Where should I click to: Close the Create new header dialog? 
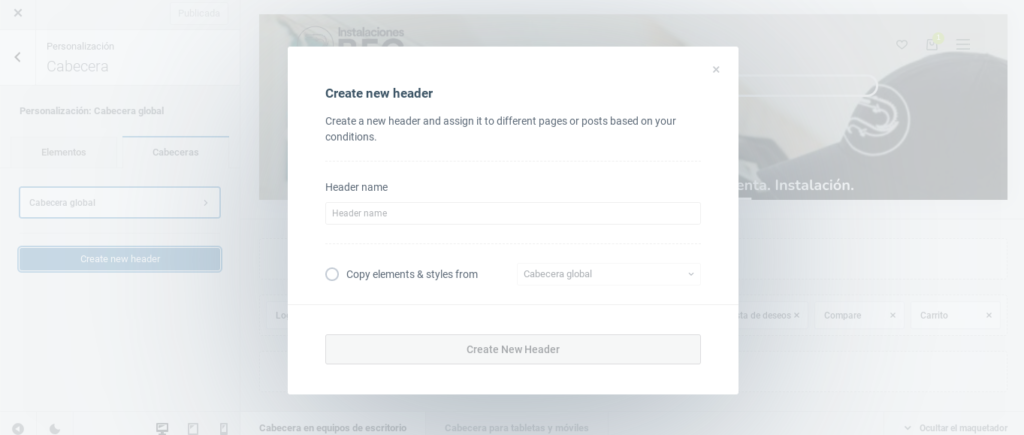(716, 69)
